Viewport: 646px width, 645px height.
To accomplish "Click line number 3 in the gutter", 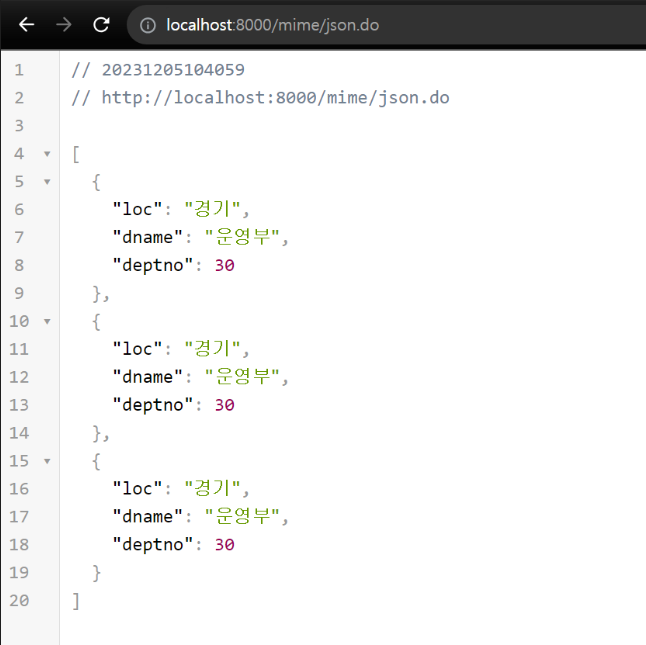I will (x=19, y=126).
